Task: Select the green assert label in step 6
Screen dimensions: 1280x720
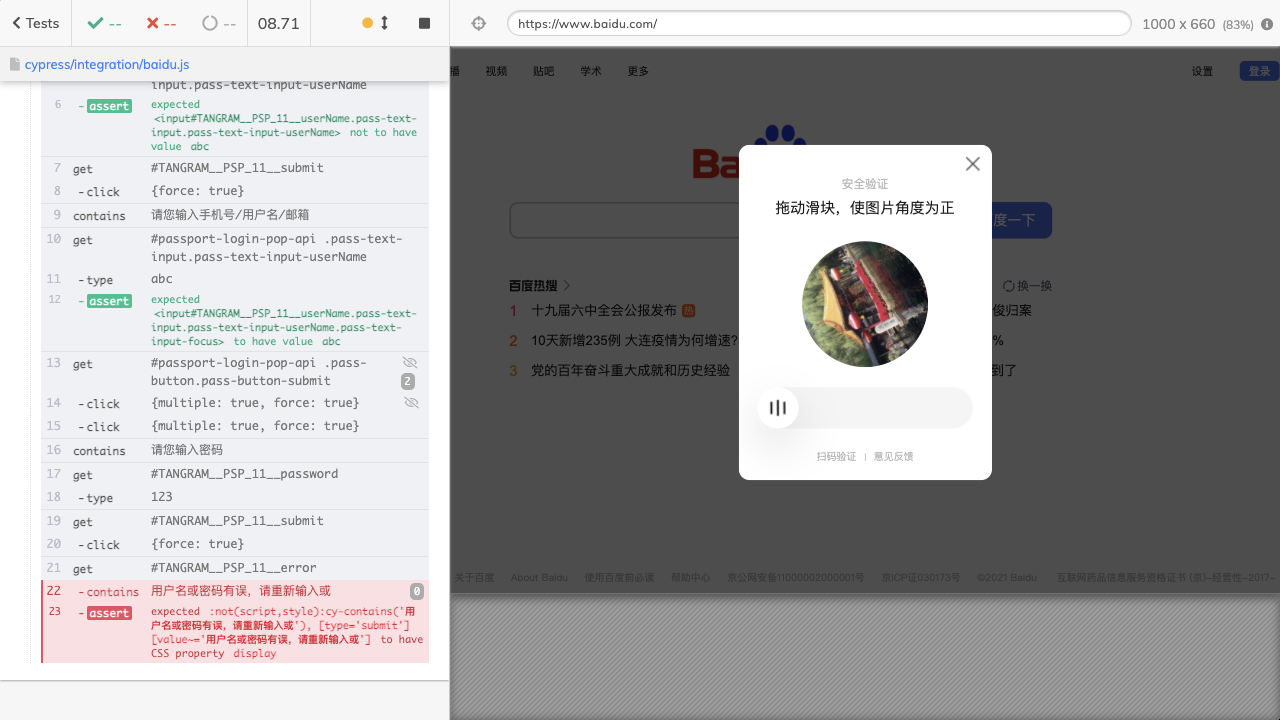Action: [109, 106]
